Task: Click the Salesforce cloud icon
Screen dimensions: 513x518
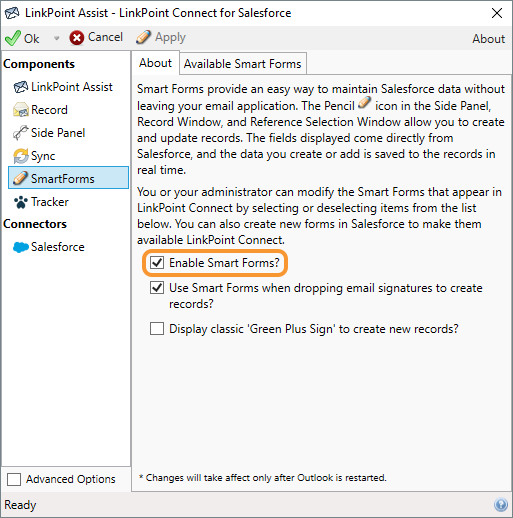Action: [21, 247]
